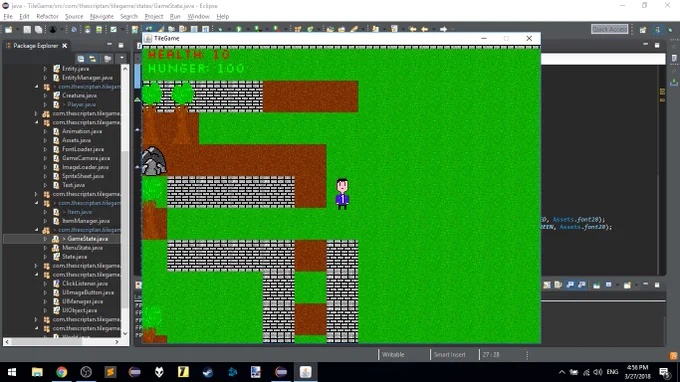Open Google Chrome from taskbar
Screen dimensions: 680x382
pyautogui.click(x=61, y=372)
